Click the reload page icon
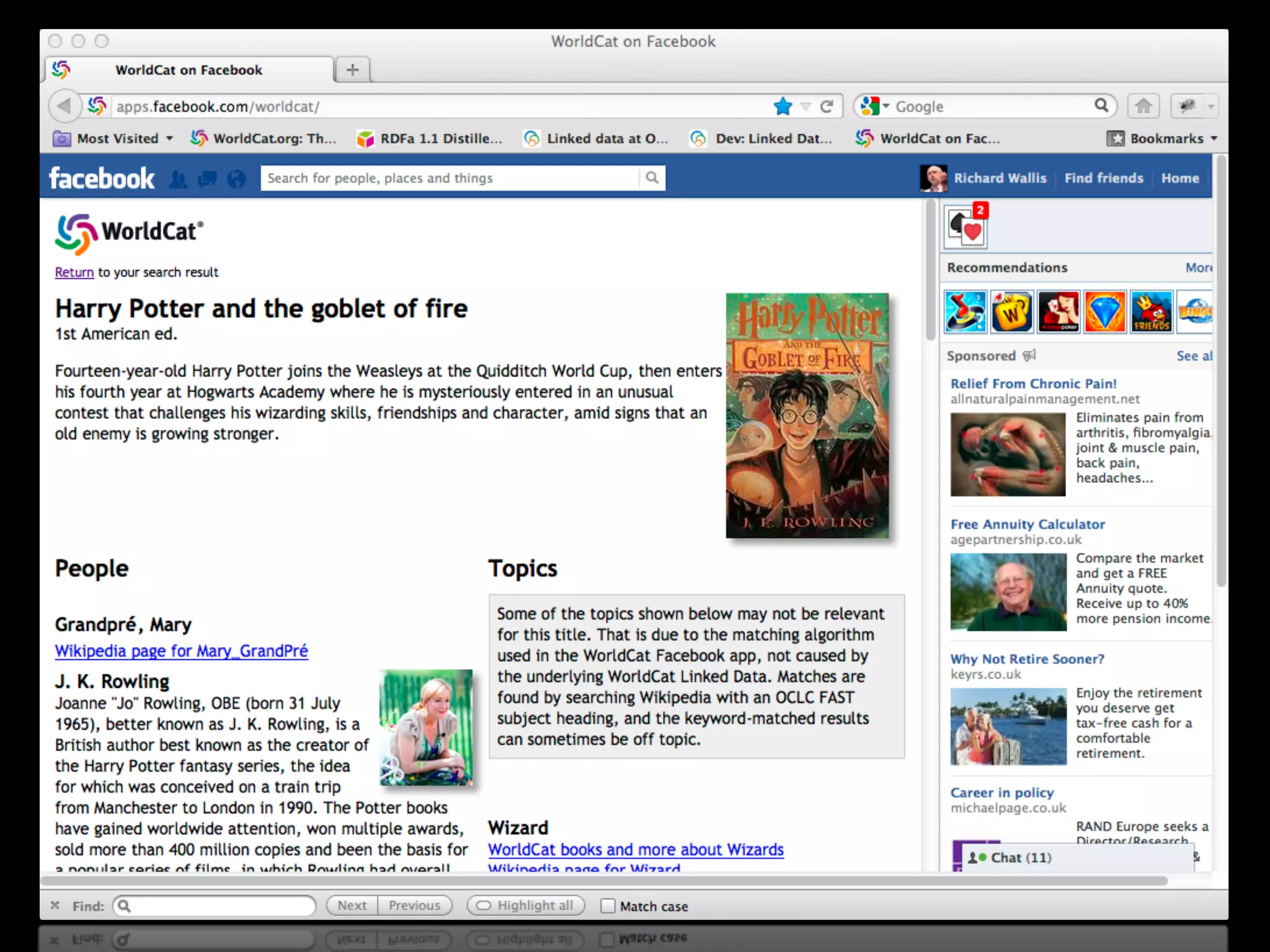The width and height of the screenshot is (1270, 952). click(826, 107)
